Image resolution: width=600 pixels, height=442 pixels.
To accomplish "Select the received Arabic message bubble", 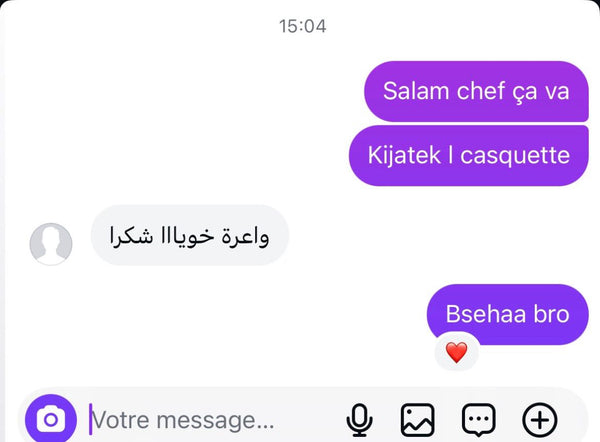I will click(190, 235).
